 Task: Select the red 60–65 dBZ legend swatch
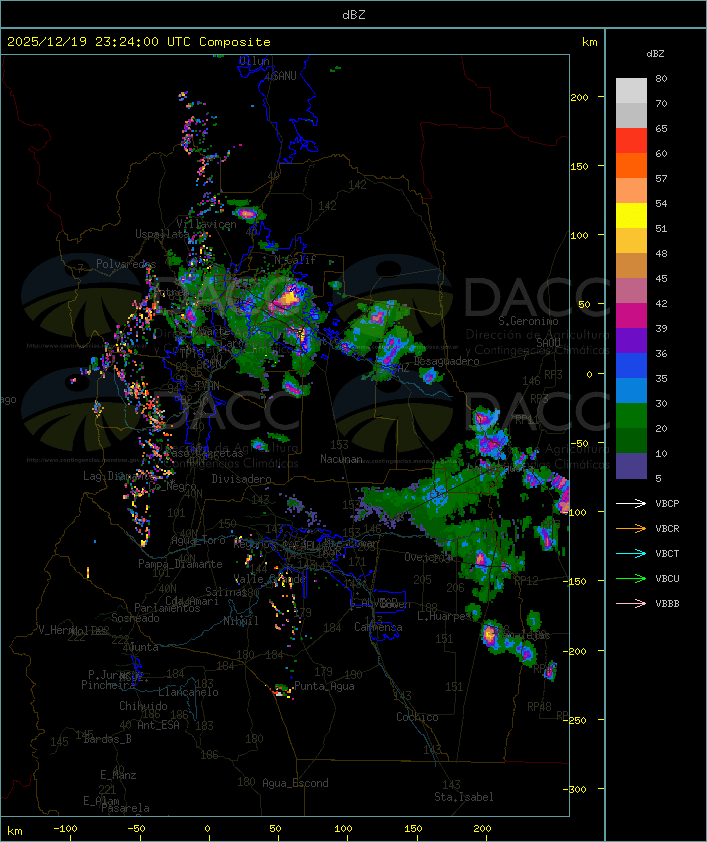(631, 141)
